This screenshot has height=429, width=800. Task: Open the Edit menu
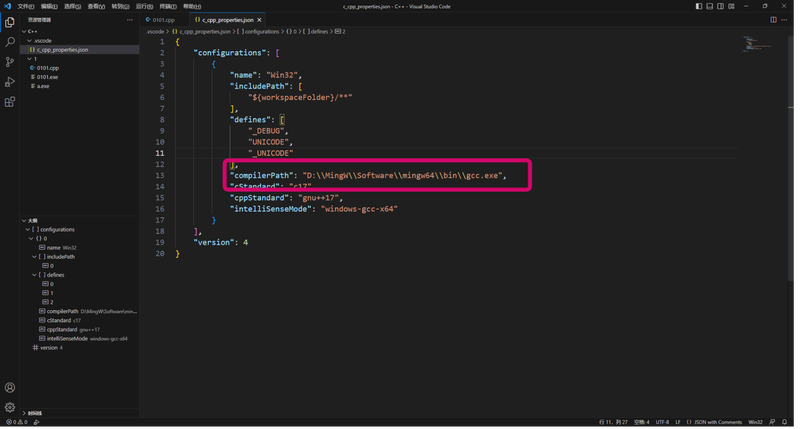point(49,6)
